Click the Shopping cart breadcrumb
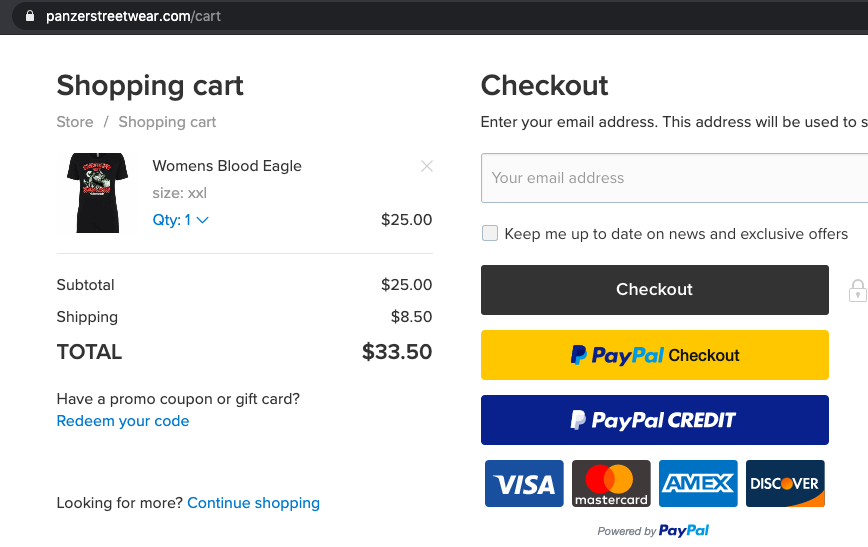This screenshot has width=868, height=547. point(167,122)
